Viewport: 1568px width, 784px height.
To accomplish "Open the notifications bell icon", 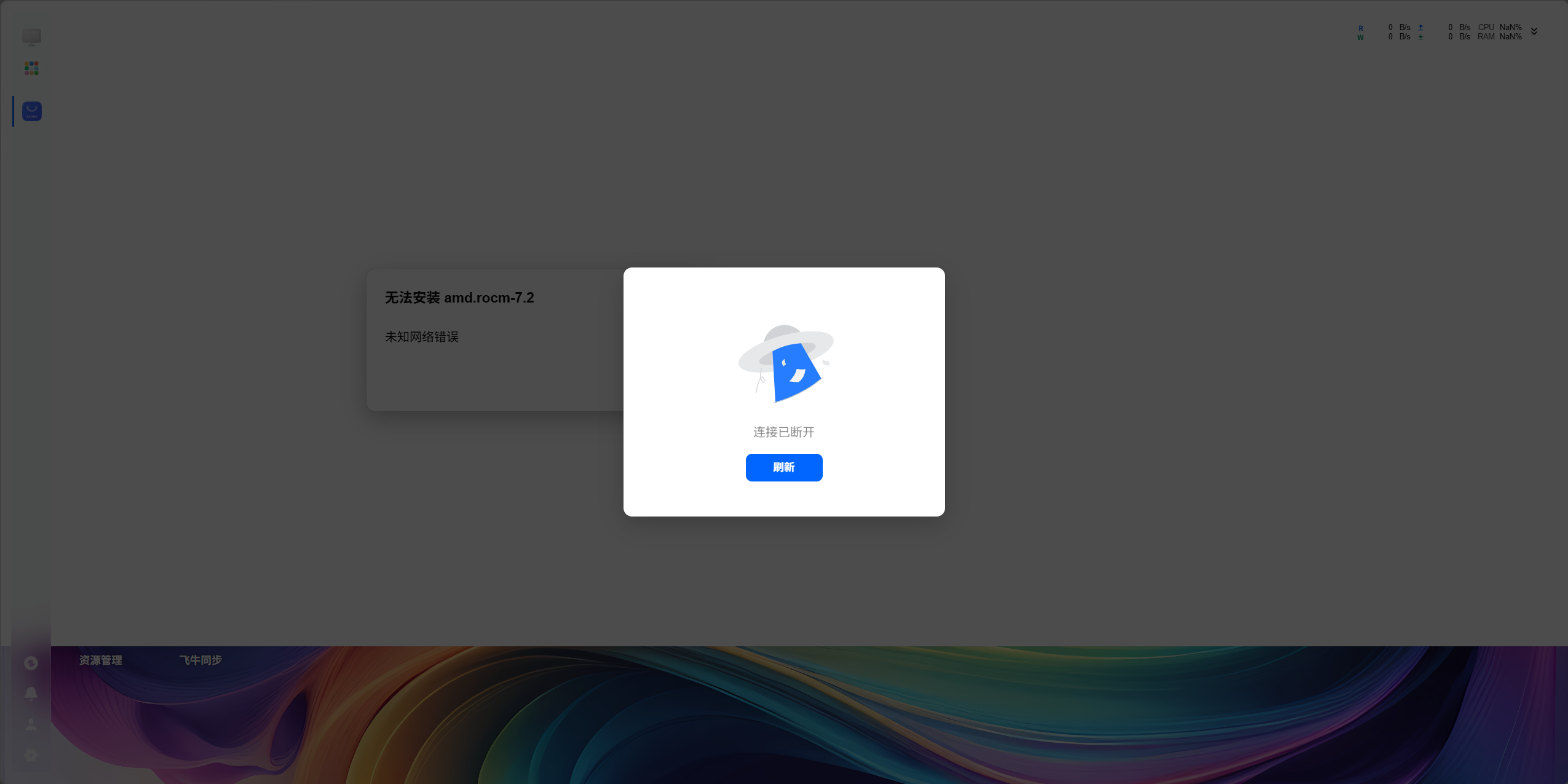I will pos(31,694).
